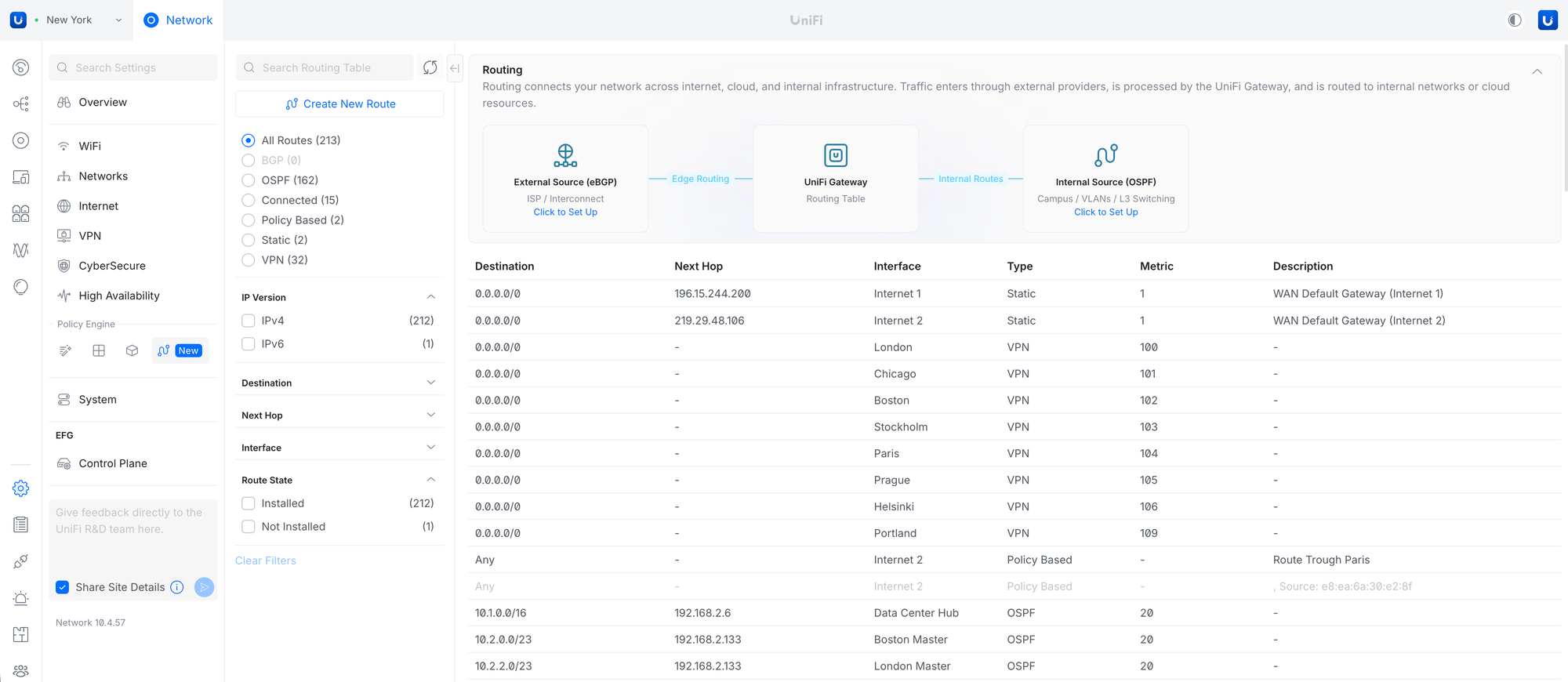Click the info icon beside Share Site Details
The height and width of the screenshot is (682, 1568).
coord(177,587)
